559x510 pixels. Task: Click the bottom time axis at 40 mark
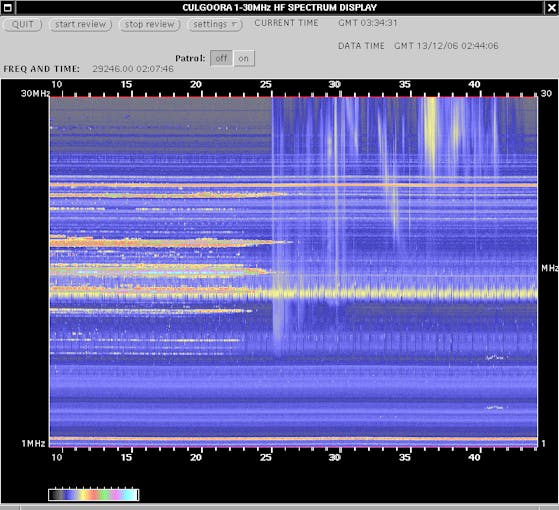[474, 457]
